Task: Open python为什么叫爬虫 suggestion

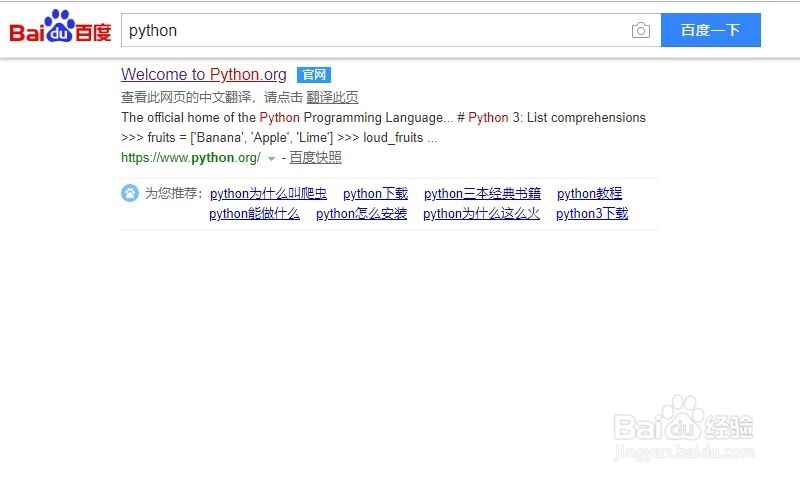Action: pos(268,194)
